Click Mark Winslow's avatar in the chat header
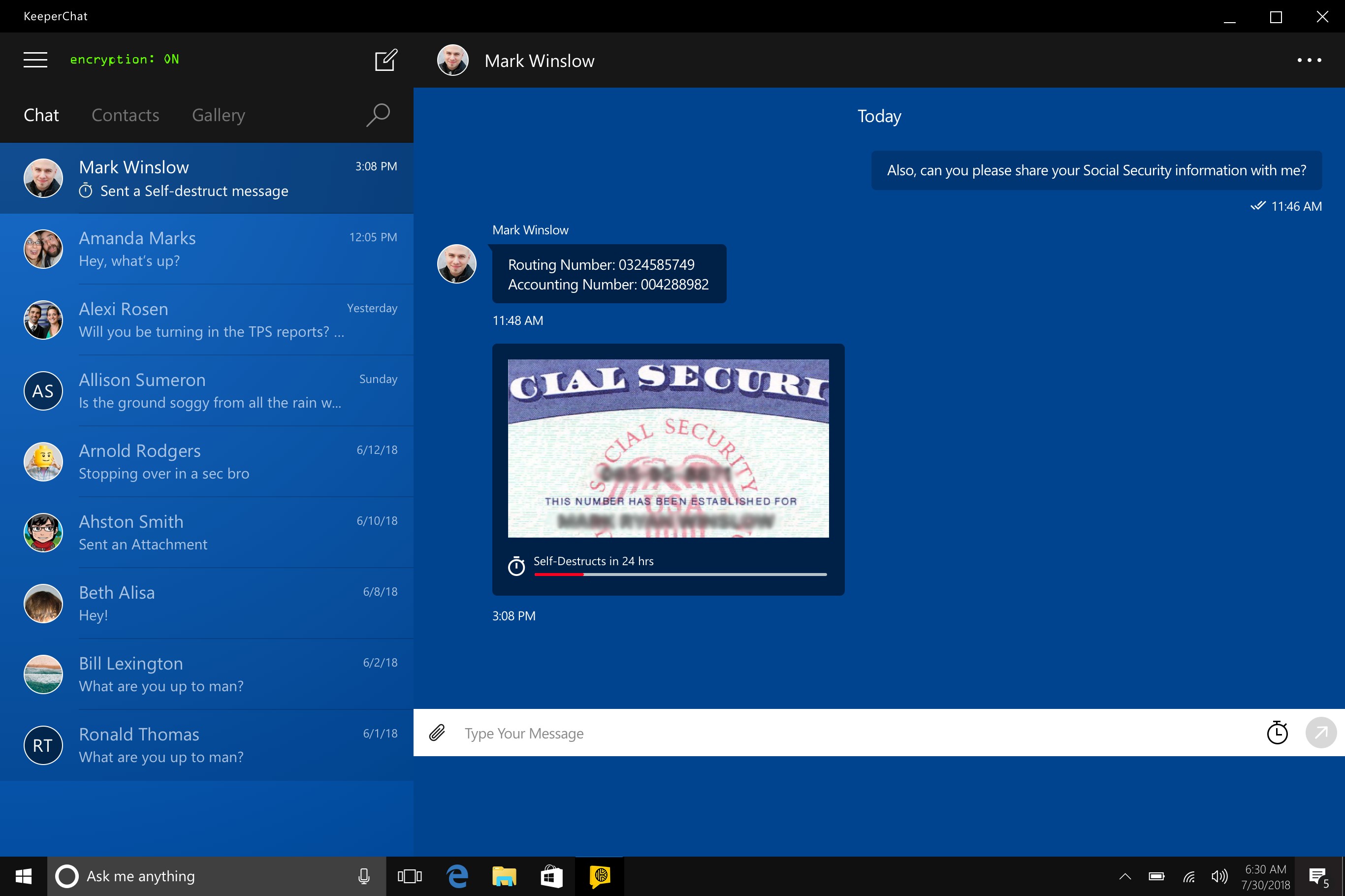The width and height of the screenshot is (1345, 896). [451, 60]
